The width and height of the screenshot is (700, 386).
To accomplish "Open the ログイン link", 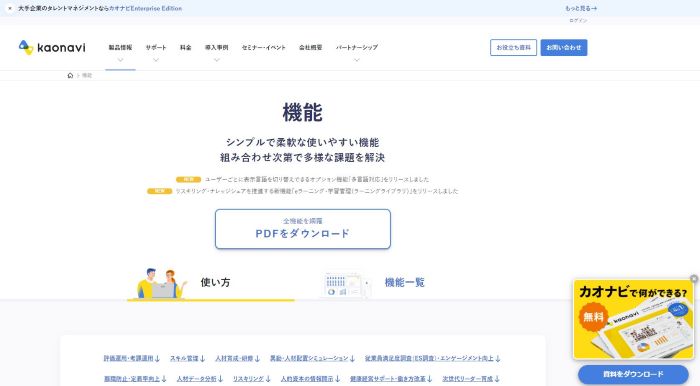I will click(x=578, y=21).
